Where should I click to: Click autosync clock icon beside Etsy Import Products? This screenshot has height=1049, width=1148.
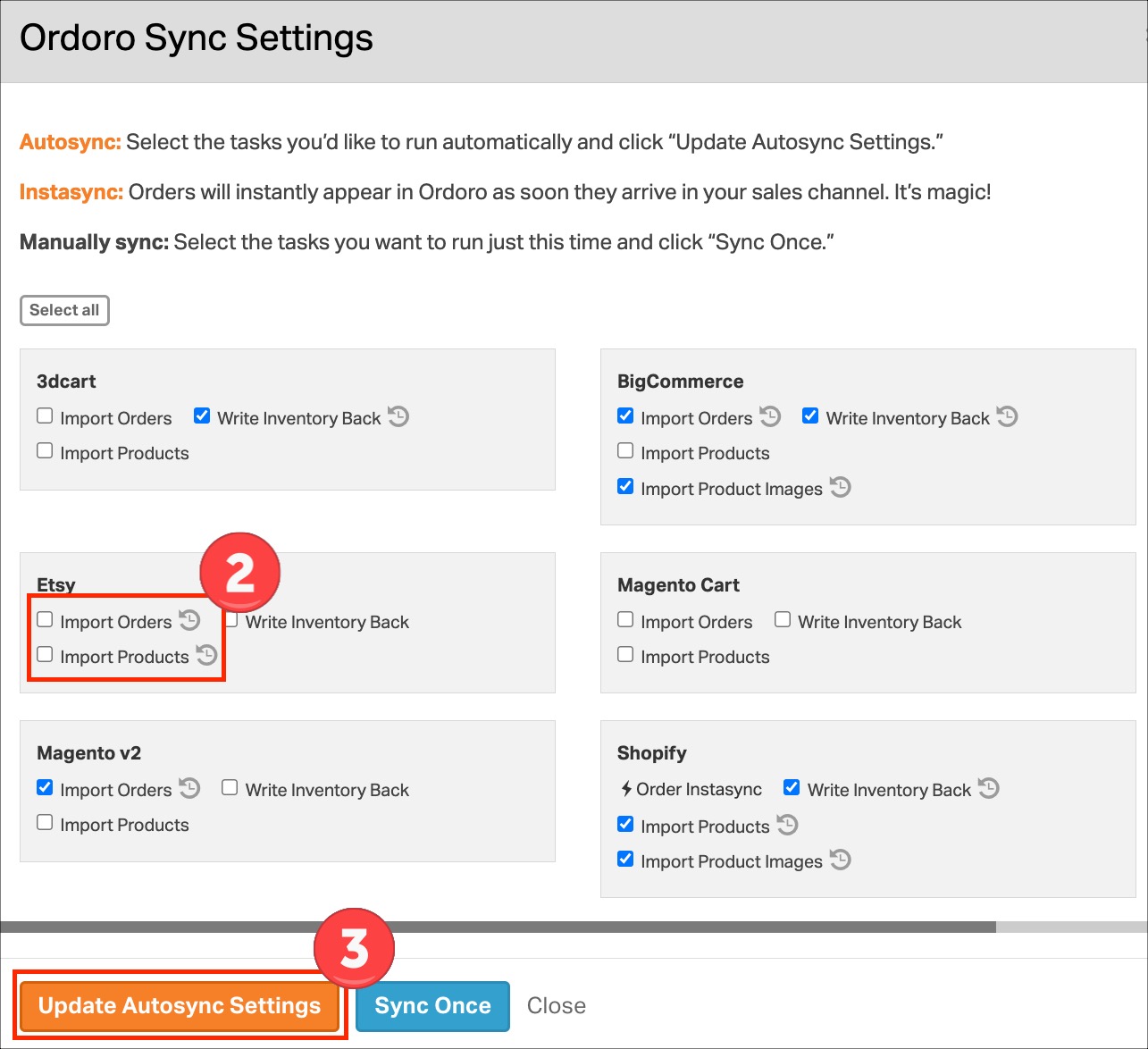coord(206,655)
